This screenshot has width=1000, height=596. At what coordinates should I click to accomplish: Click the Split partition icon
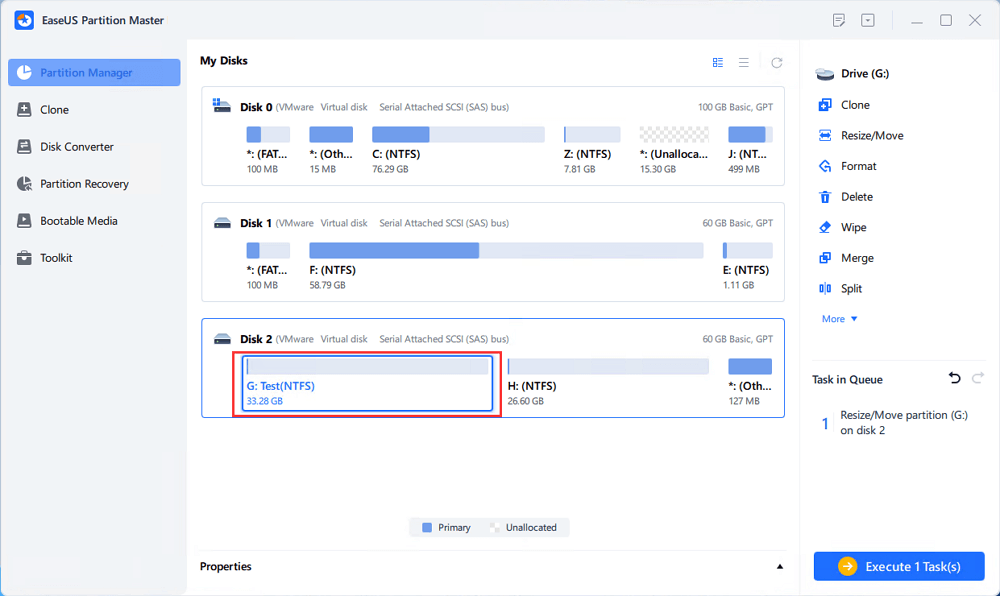tap(825, 289)
